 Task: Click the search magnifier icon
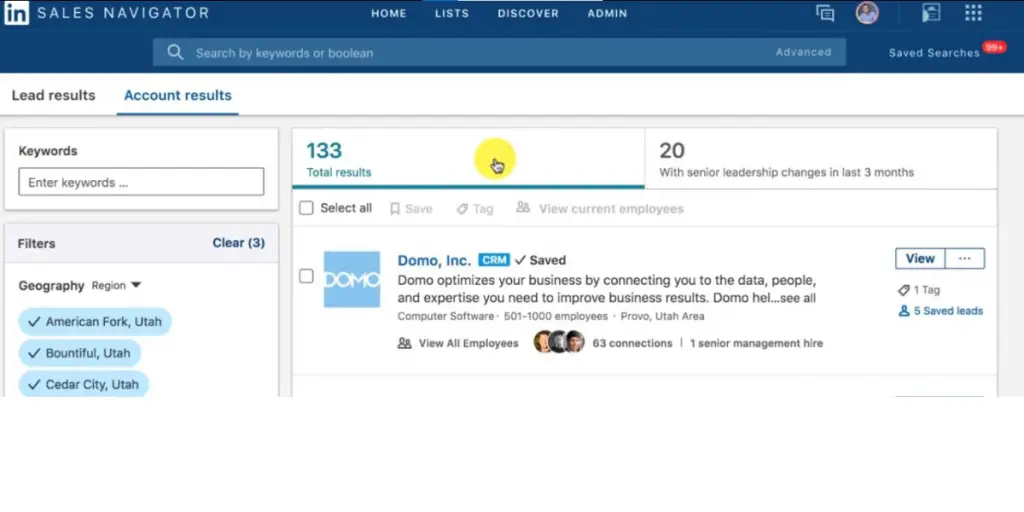pyautogui.click(x=176, y=52)
